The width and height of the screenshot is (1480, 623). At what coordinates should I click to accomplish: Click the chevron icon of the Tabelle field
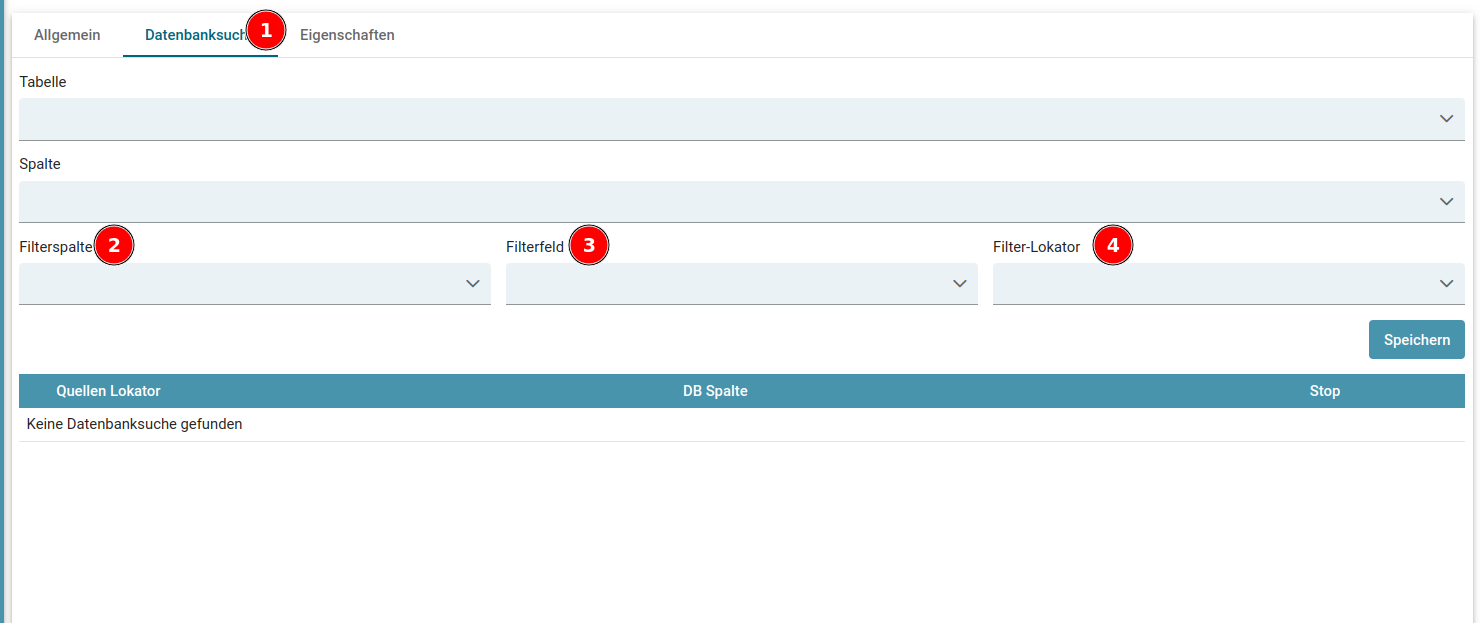click(1446, 119)
